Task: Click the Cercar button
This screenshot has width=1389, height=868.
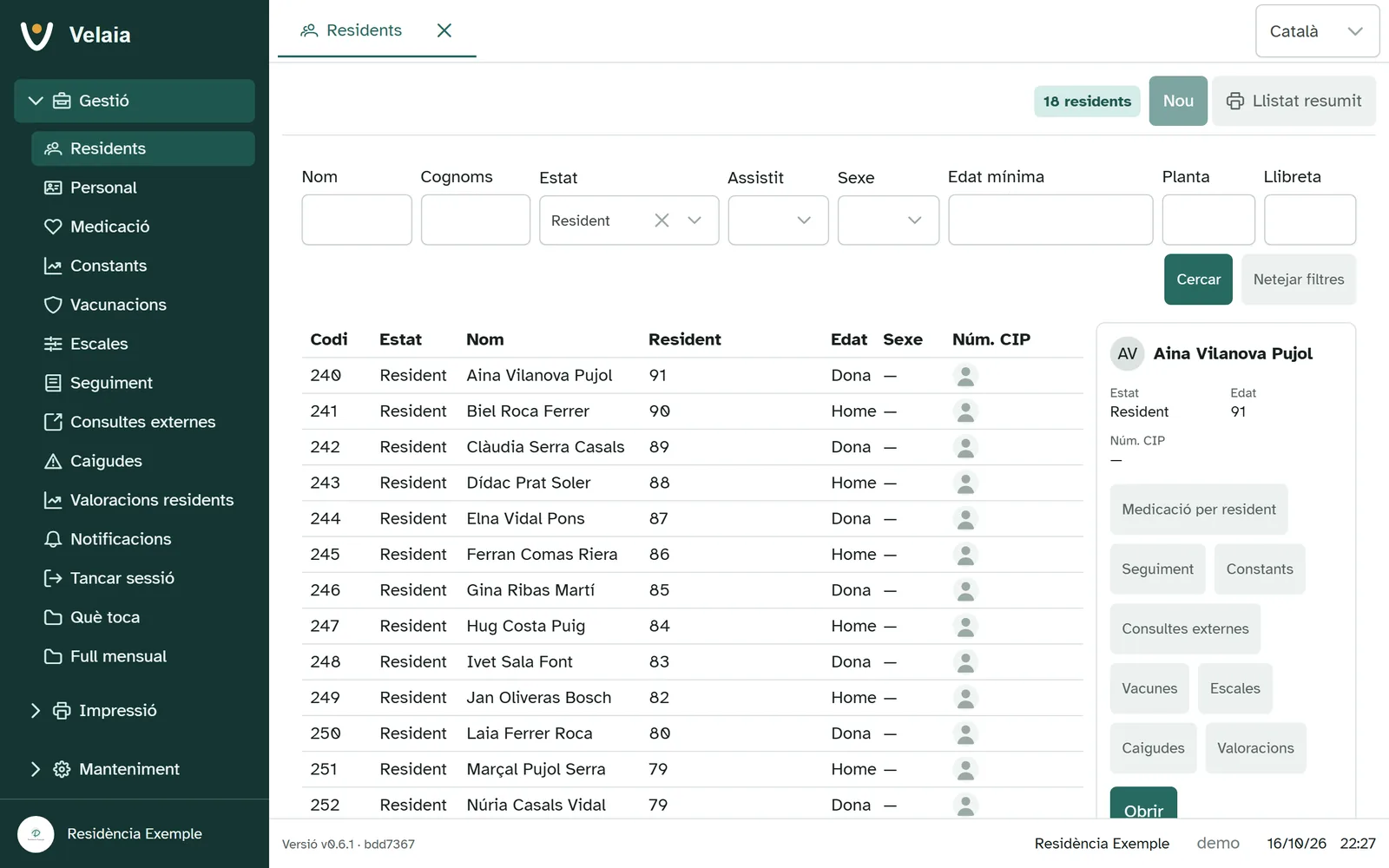Action: 1198,279
